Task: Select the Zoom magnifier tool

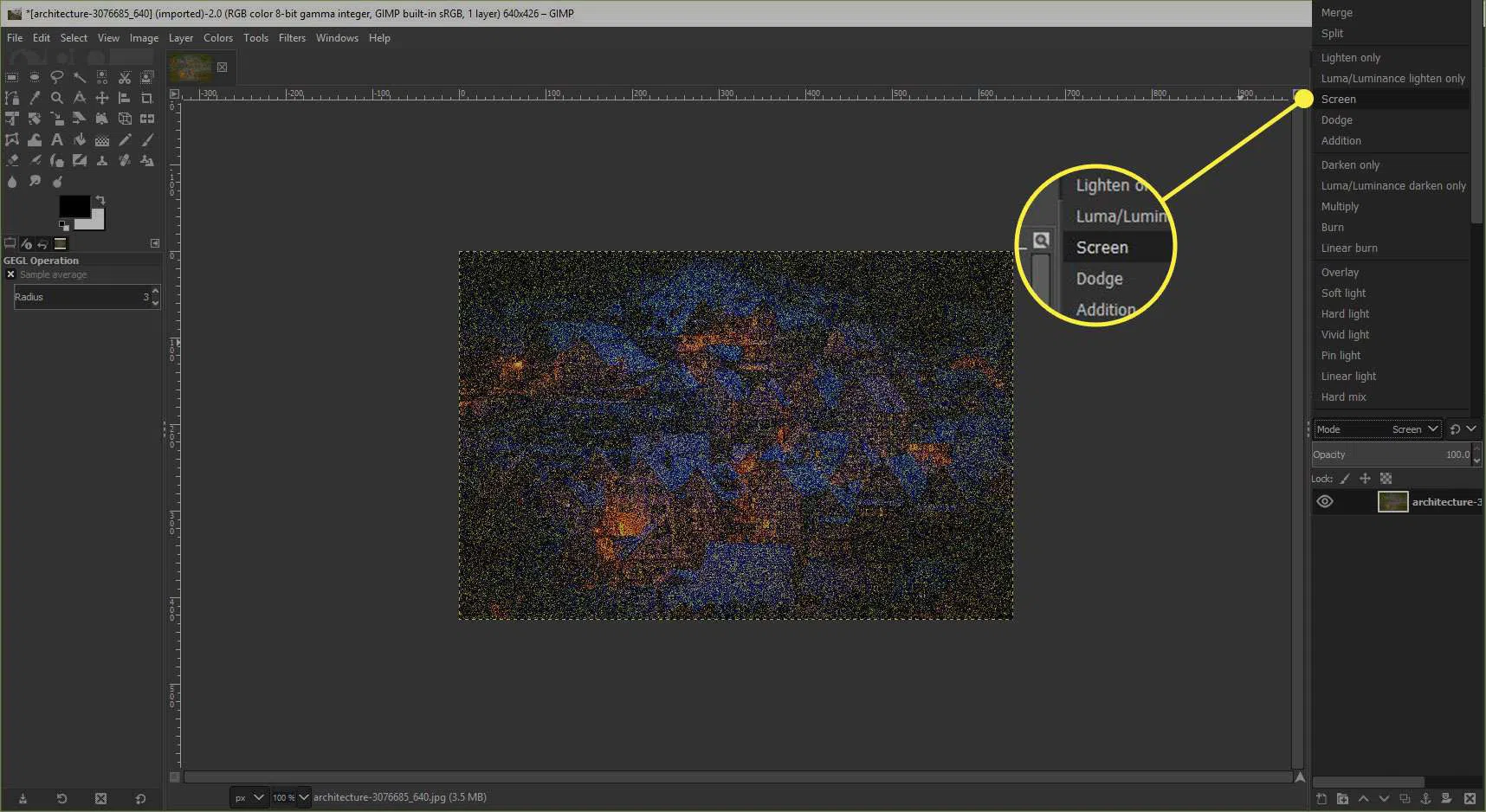Action: tap(57, 98)
